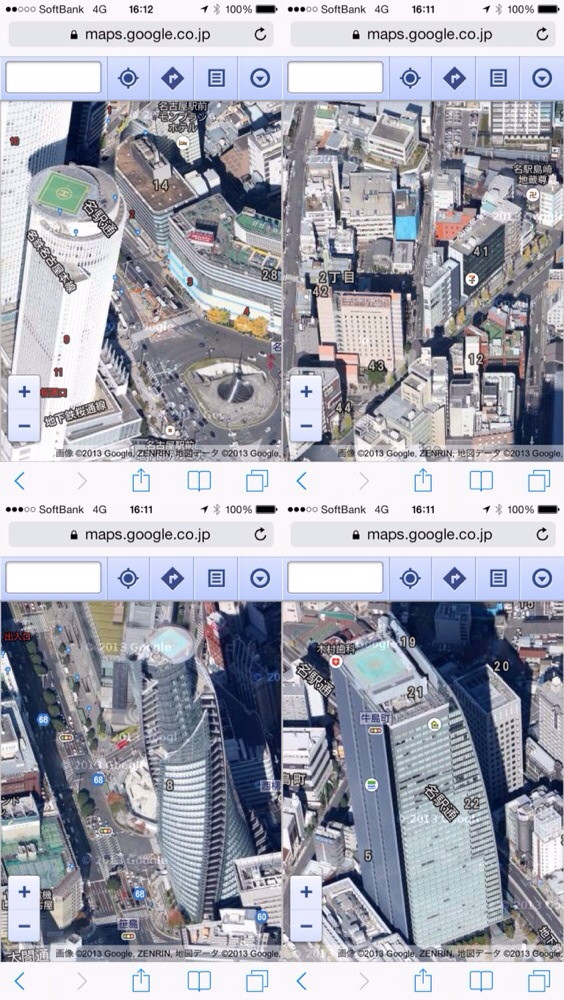The image size is (564, 1000).
Task: Click the search field in the 16:12 screenshot
Action: [x=54, y=78]
